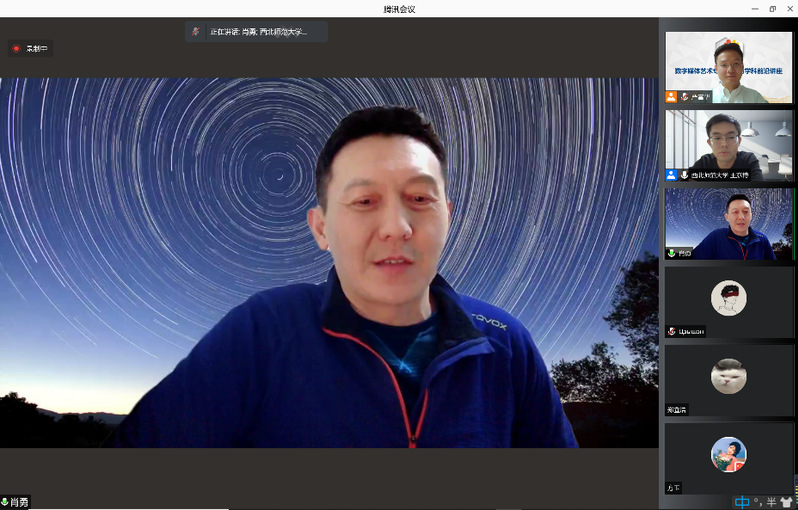Click the green microphone icon beside the 肖勇 label at the window bottom

[5, 502]
